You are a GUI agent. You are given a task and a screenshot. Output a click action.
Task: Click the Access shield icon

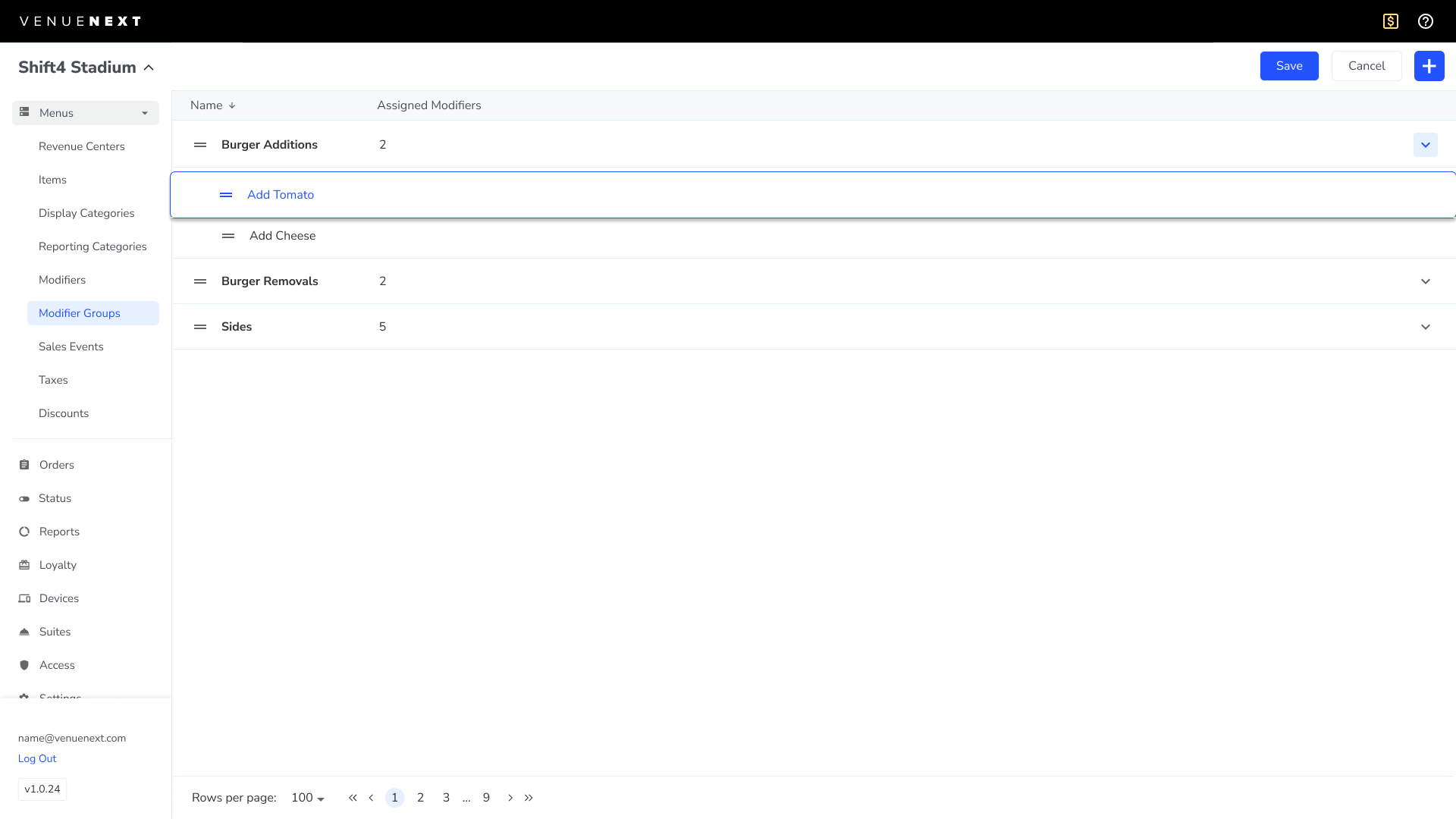[x=25, y=665]
